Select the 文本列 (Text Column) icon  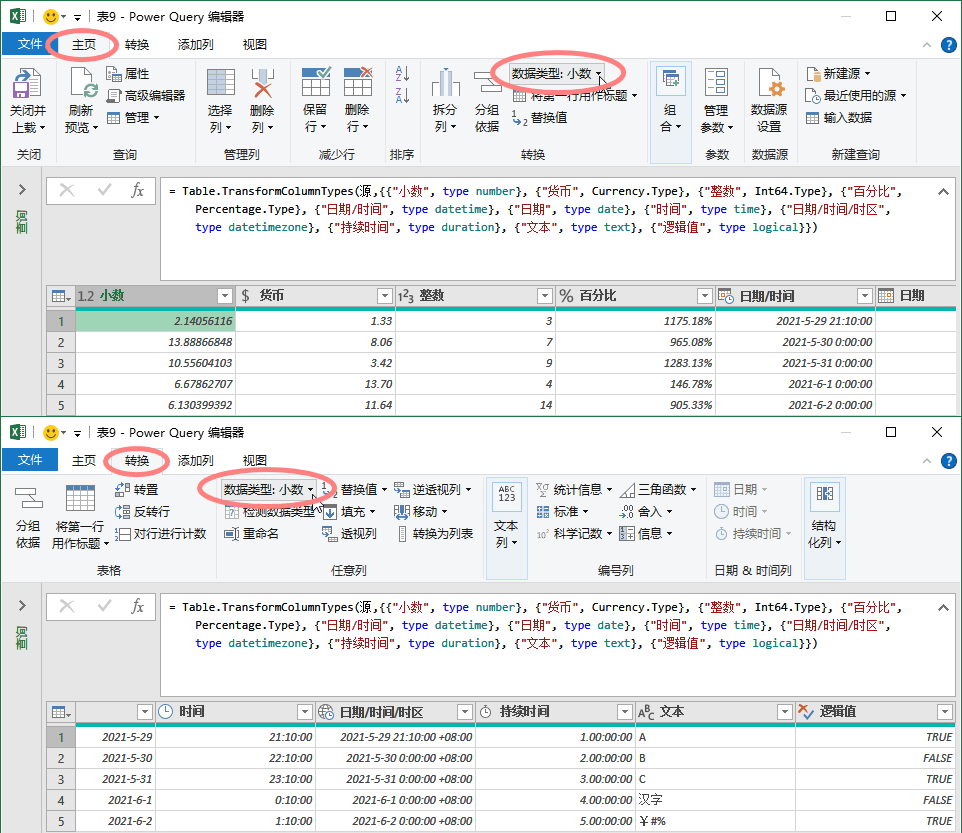pos(505,510)
